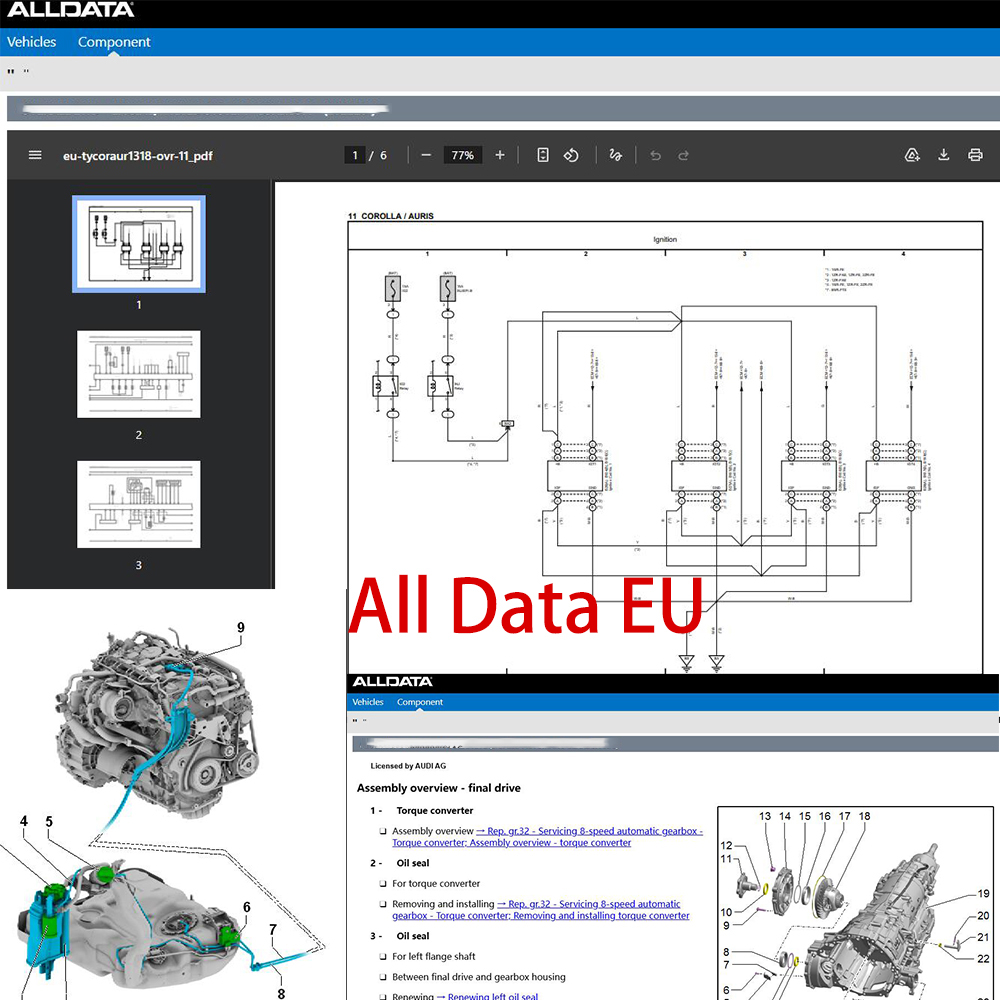The image size is (1000, 1000).
Task: Select the draw annotation tool
Action: click(615, 155)
